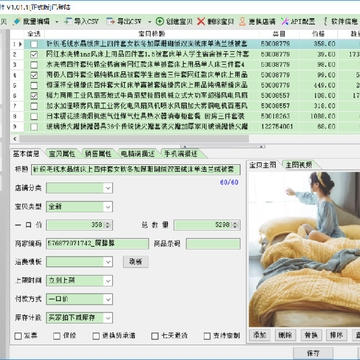Click the 保存 save button
This screenshot has width=360, height=360.
[x=313, y=353]
